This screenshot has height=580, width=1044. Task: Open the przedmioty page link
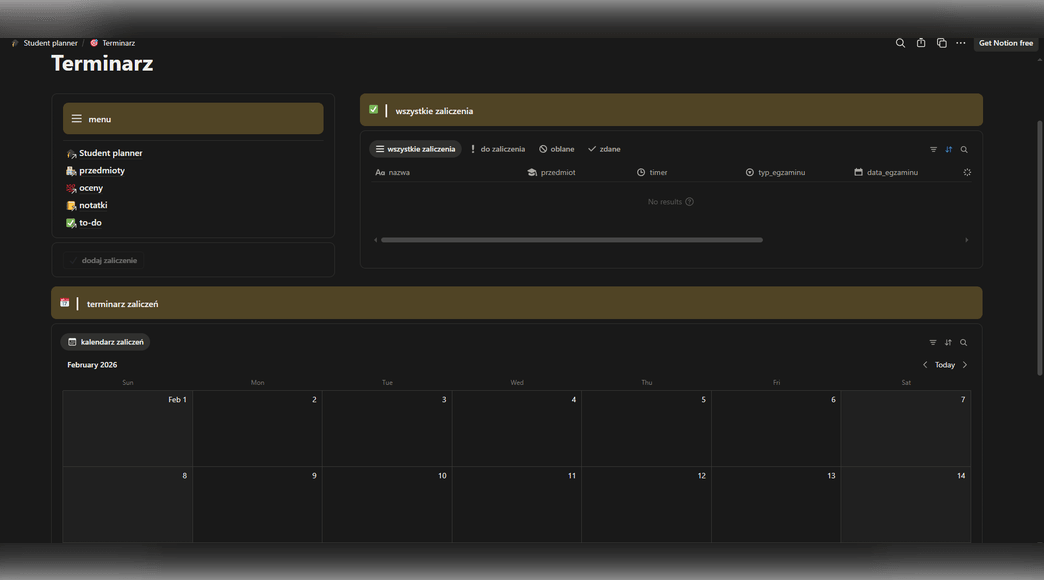101,171
